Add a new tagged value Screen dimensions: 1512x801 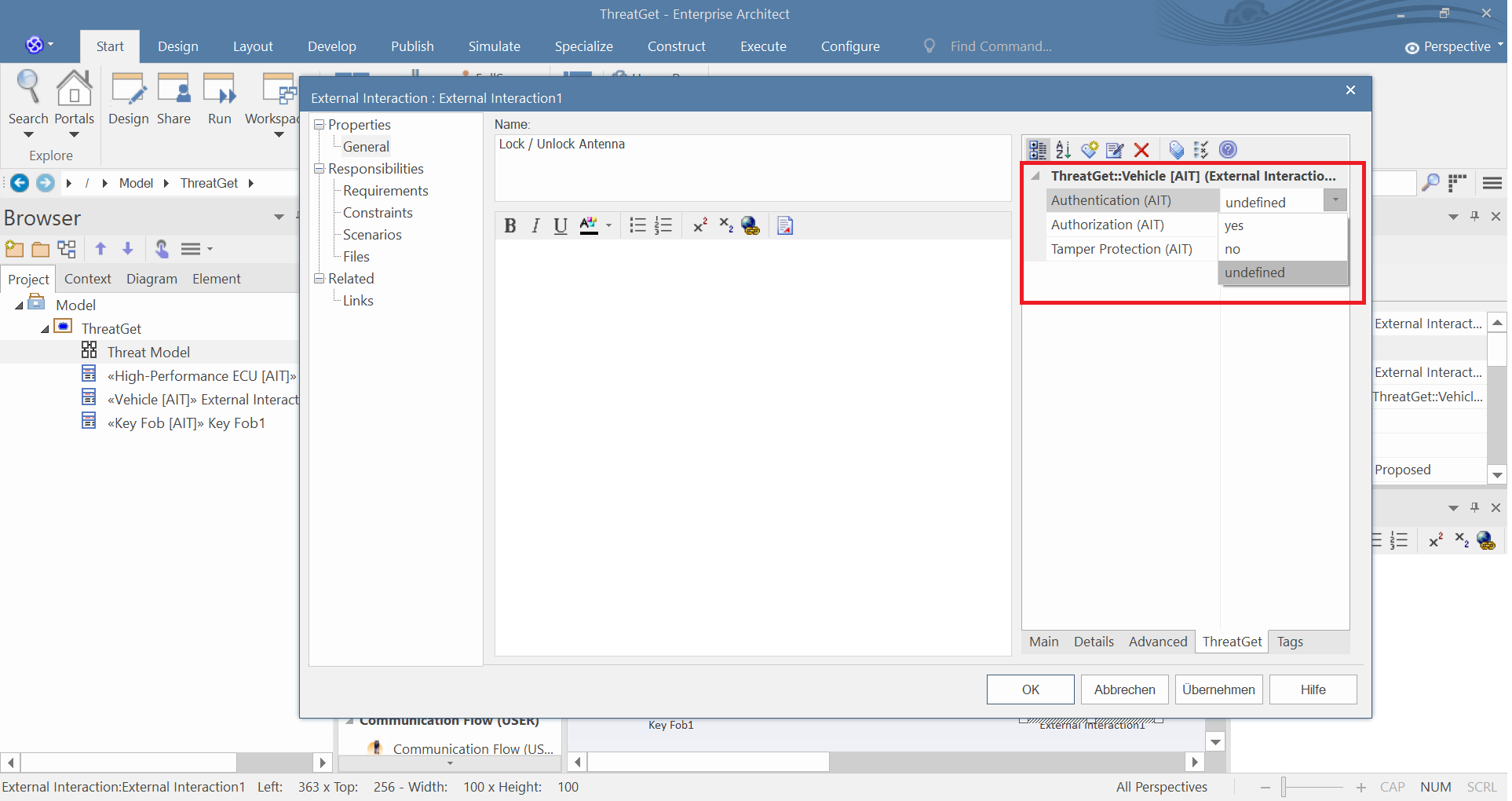coord(1089,149)
